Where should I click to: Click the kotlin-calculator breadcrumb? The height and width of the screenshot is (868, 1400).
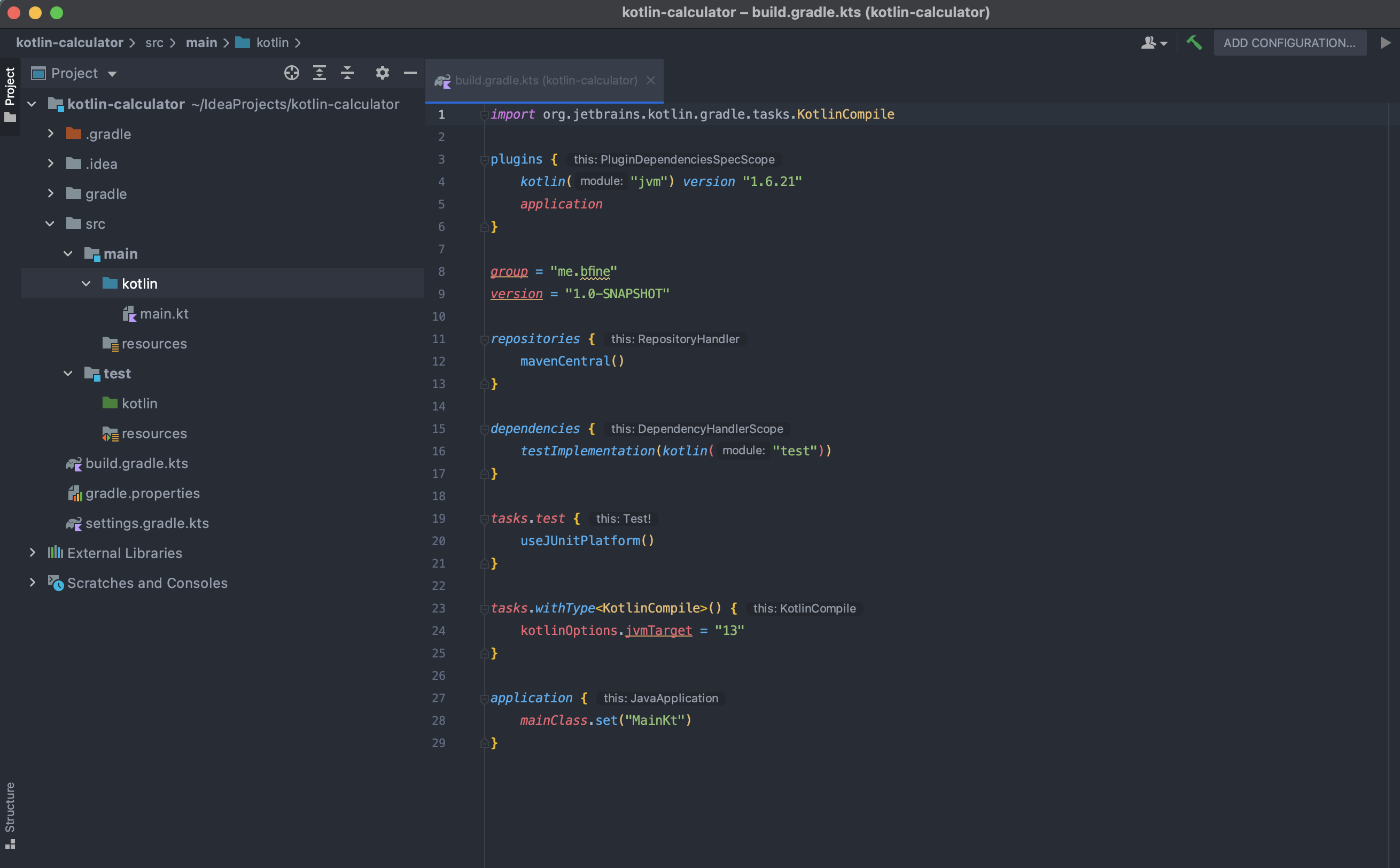point(69,42)
